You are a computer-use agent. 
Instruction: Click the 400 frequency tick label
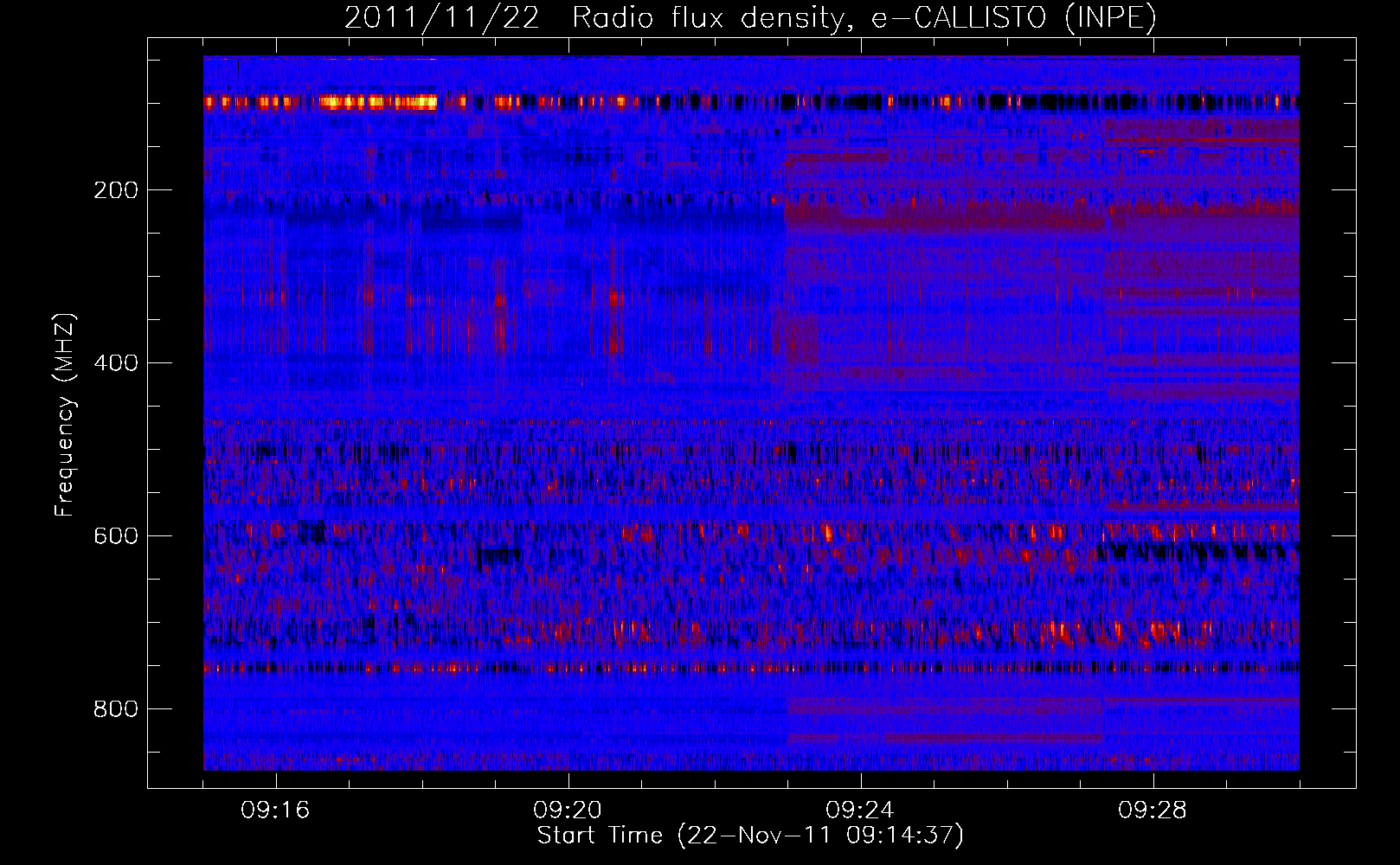116,363
